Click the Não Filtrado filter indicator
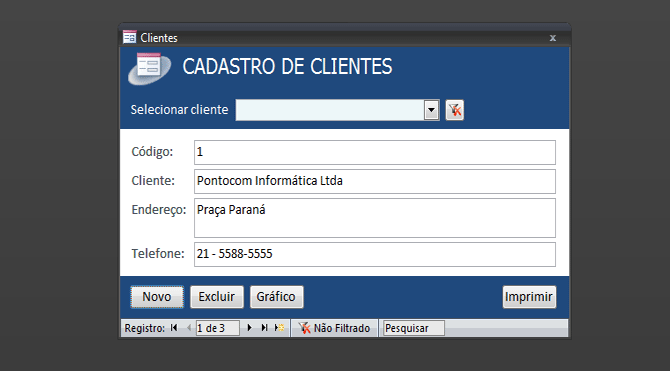Viewport: 670px width, 371px height. (x=334, y=328)
